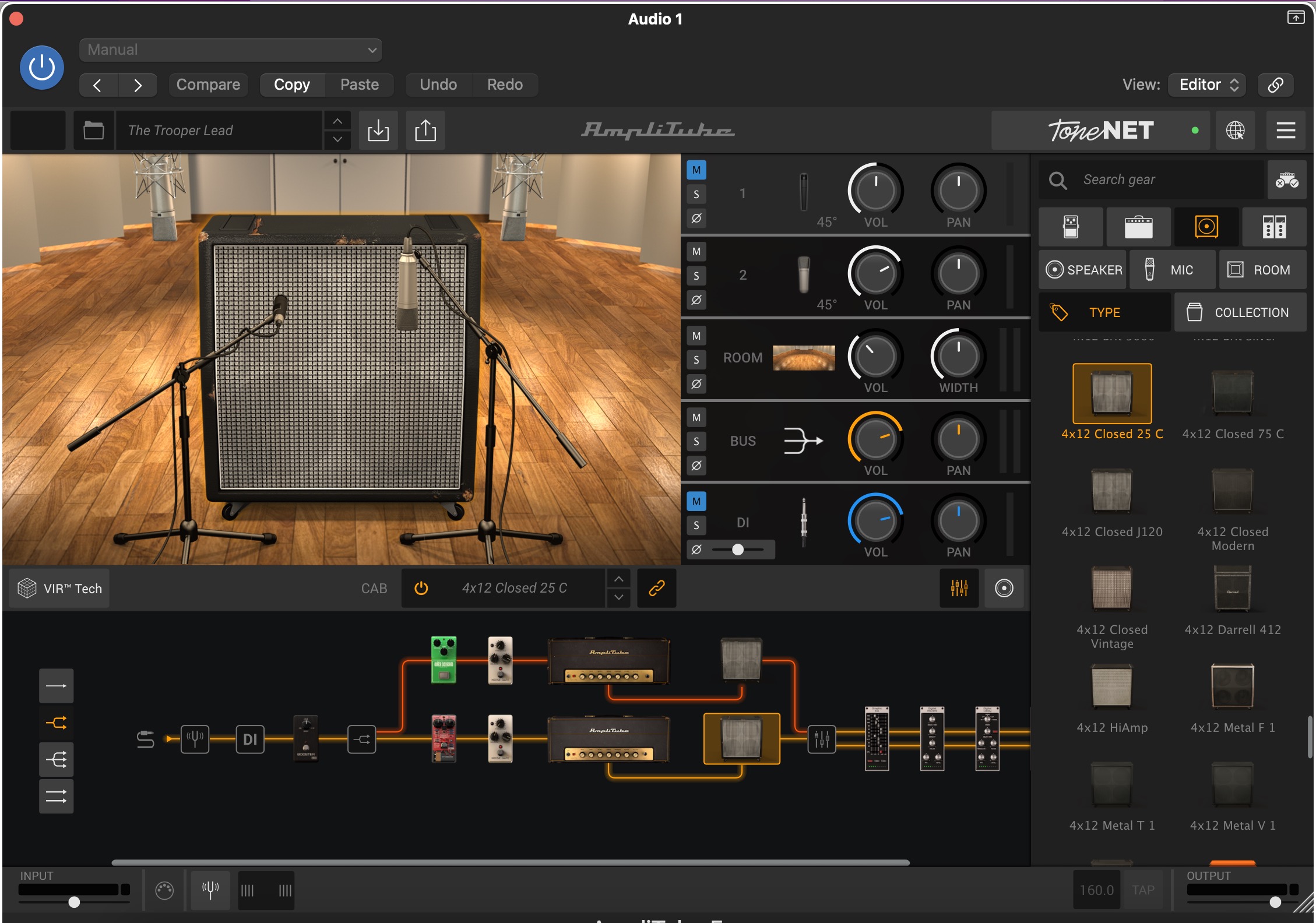The height and width of the screenshot is (923, 1316).
Task: Switch to the rack effects gear tab
Action: (1274, 227)
